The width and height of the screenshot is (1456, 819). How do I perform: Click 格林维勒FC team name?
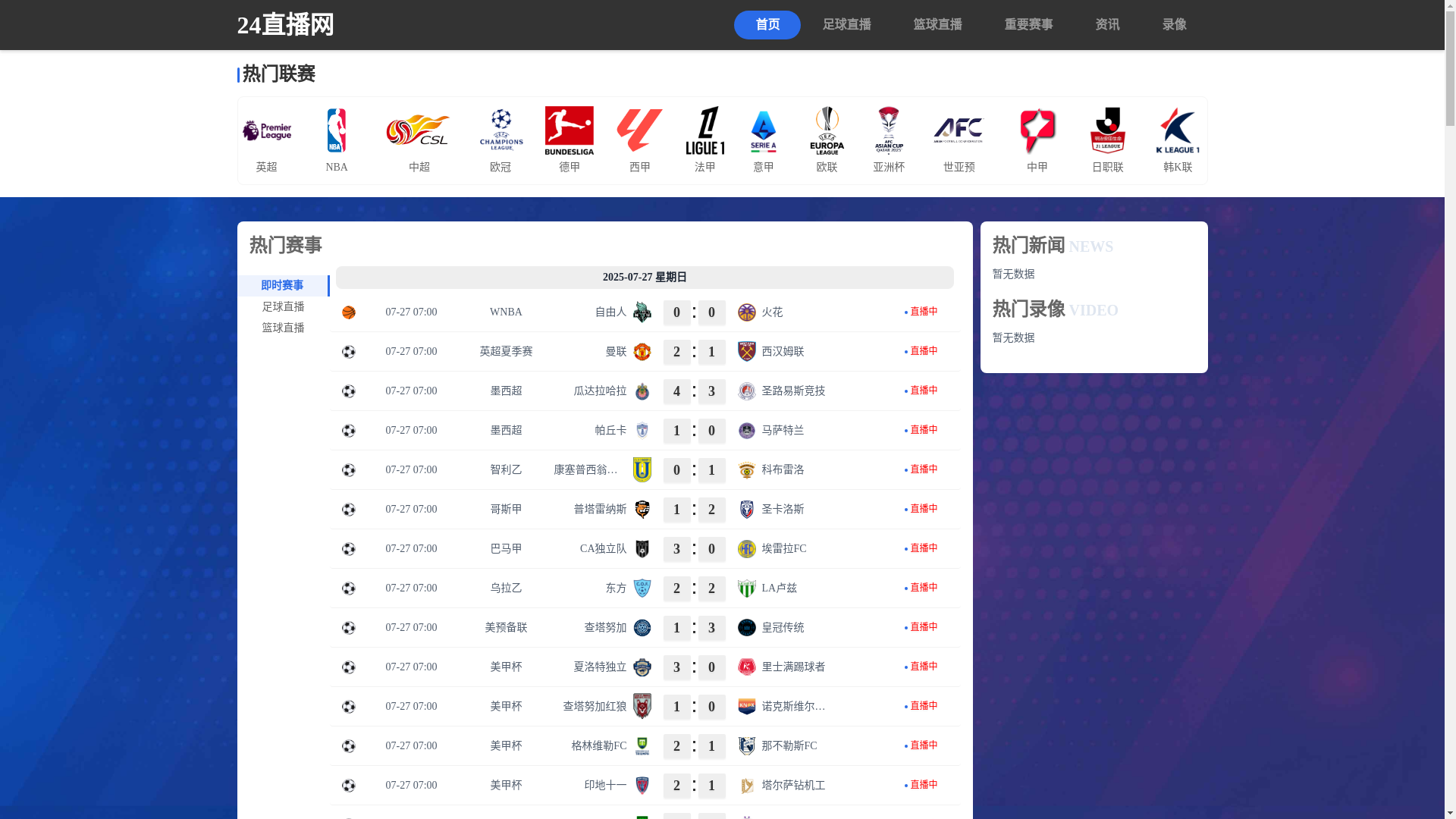pos(599,746)
